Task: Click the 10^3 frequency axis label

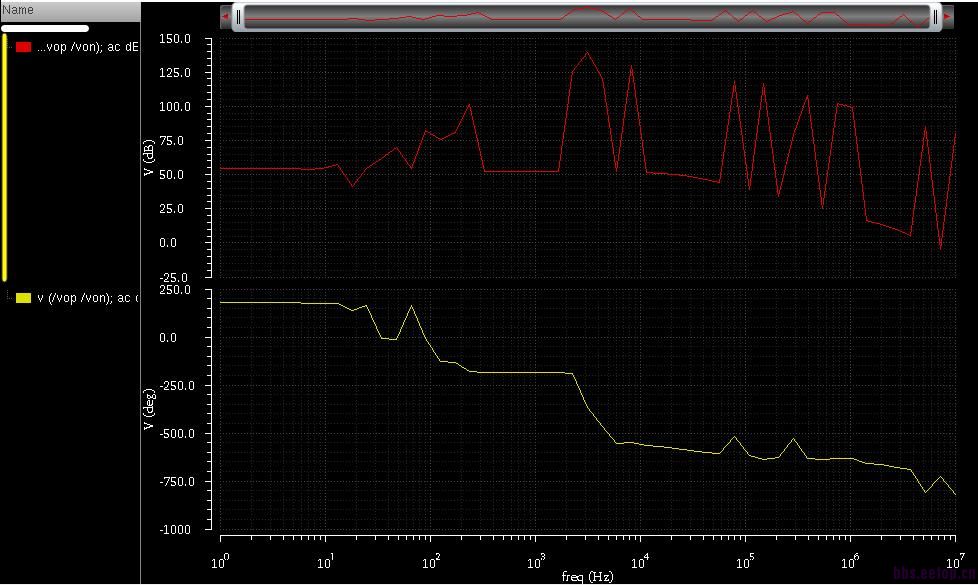Action: point(535,562)
